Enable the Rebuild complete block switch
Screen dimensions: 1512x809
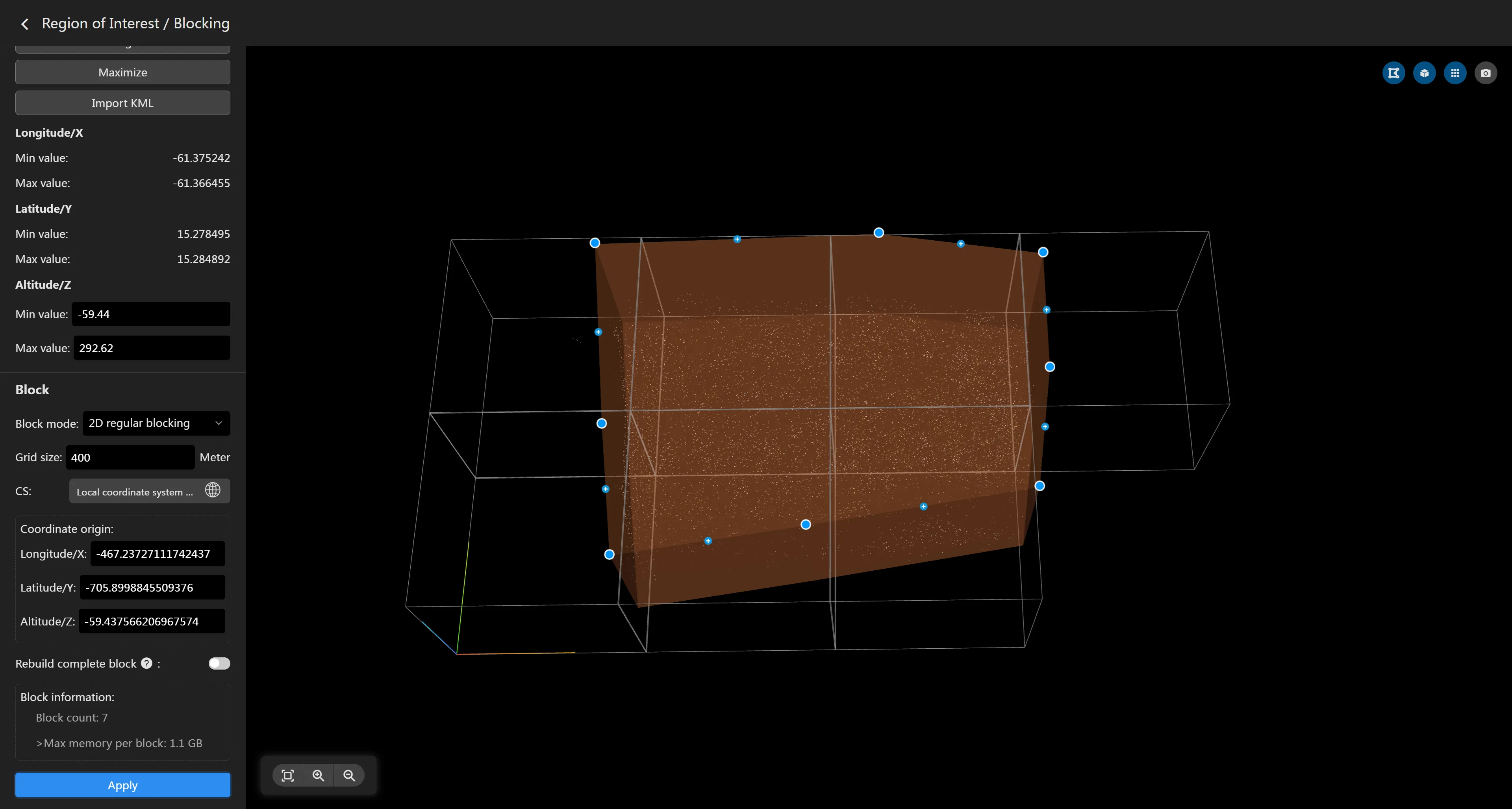(x=219, y=663)
